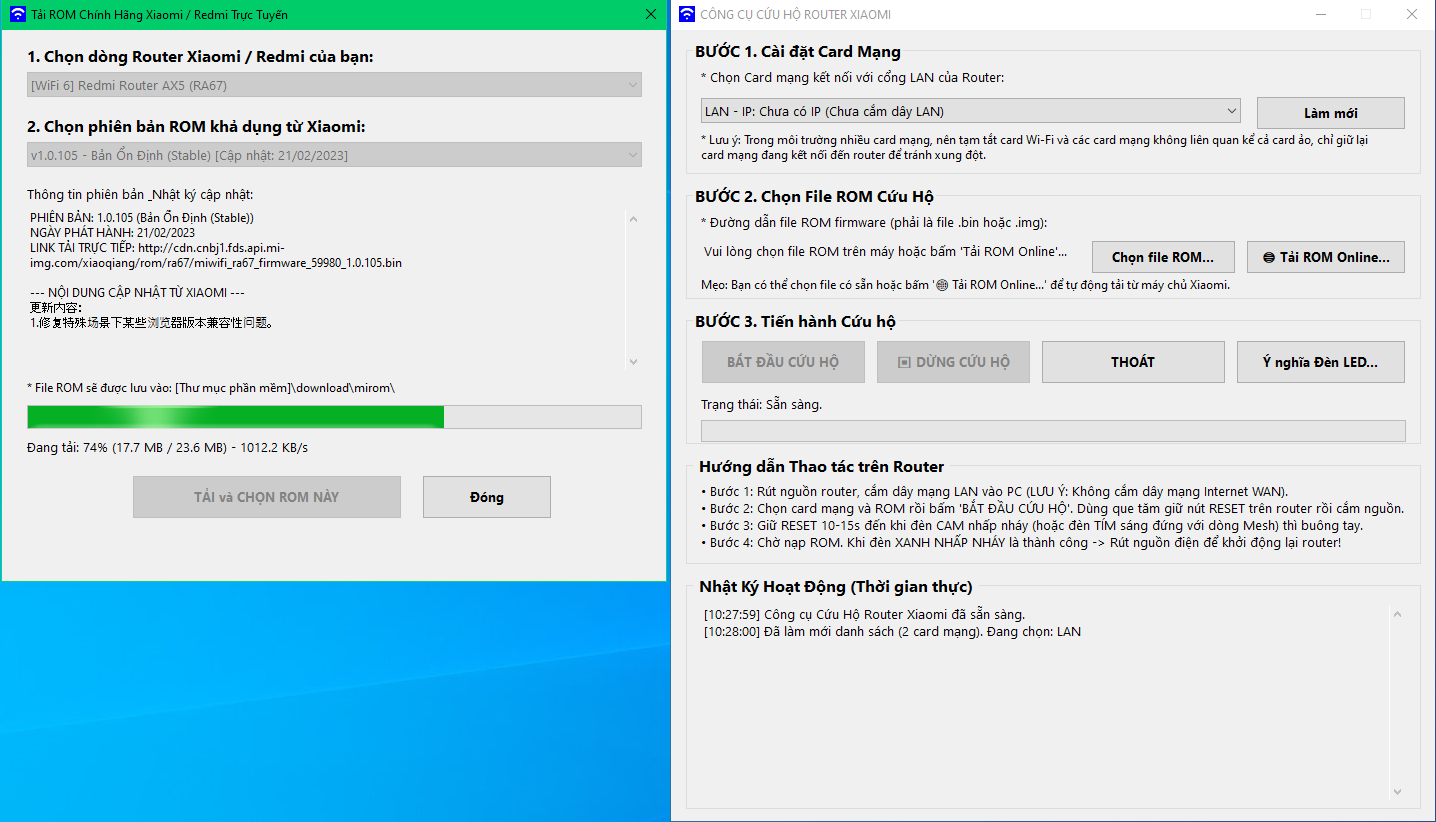The width and height of the screenshot is (1436, 822).
Task: Show Ý nghĩa Đèn LED... explanation
Action: coord(1320,362)
